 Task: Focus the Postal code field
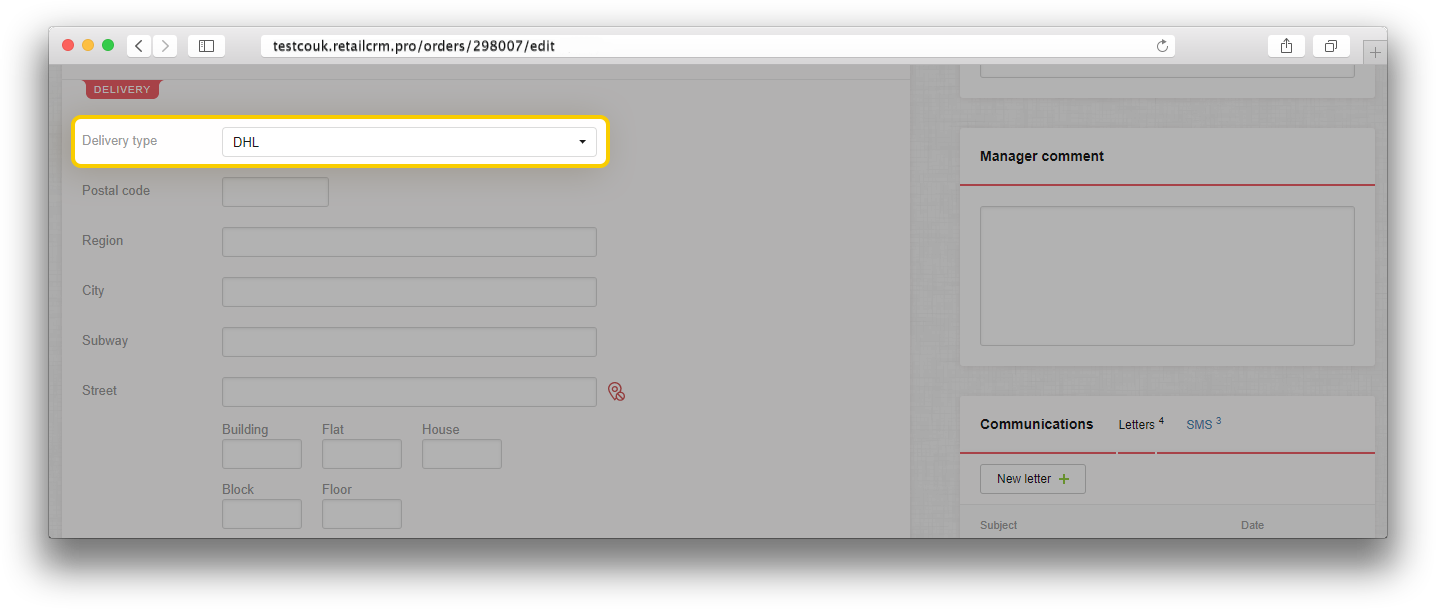tap(275, 192)
